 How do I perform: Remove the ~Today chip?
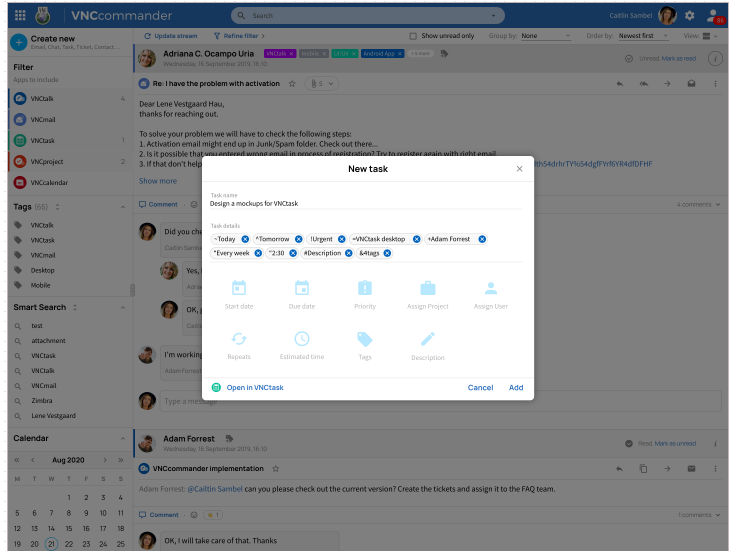pos(245,239)
